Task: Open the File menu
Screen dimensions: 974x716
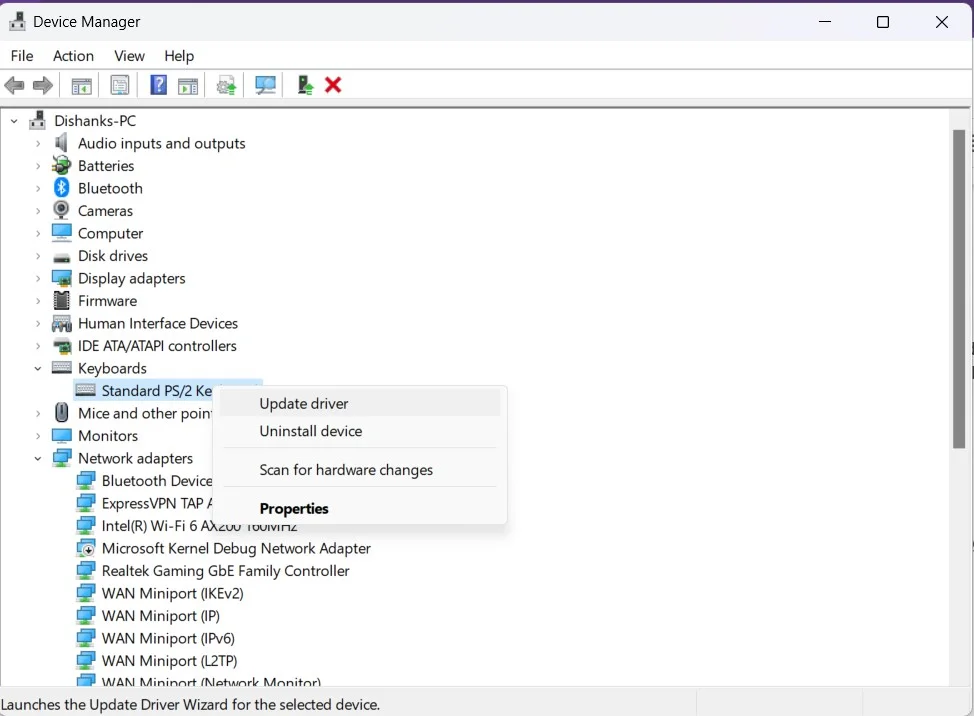Action: point(22,56)
